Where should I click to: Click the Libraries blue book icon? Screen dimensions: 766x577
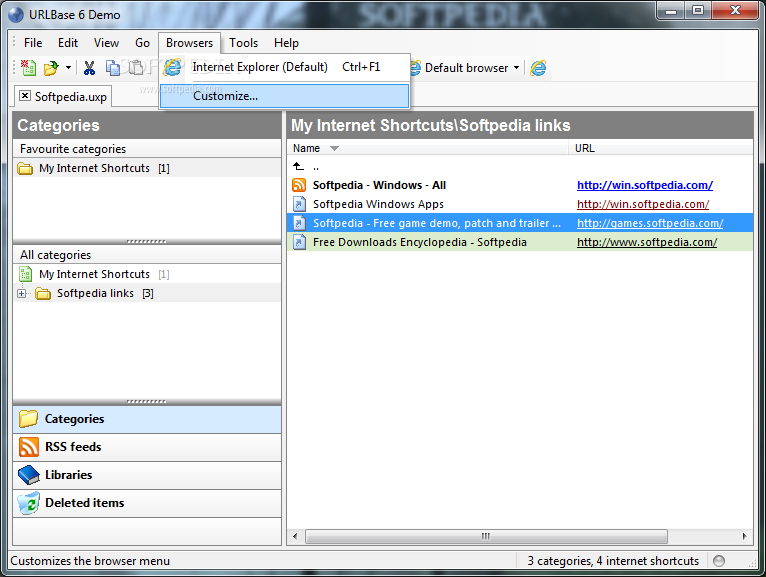tap(28, 475)
